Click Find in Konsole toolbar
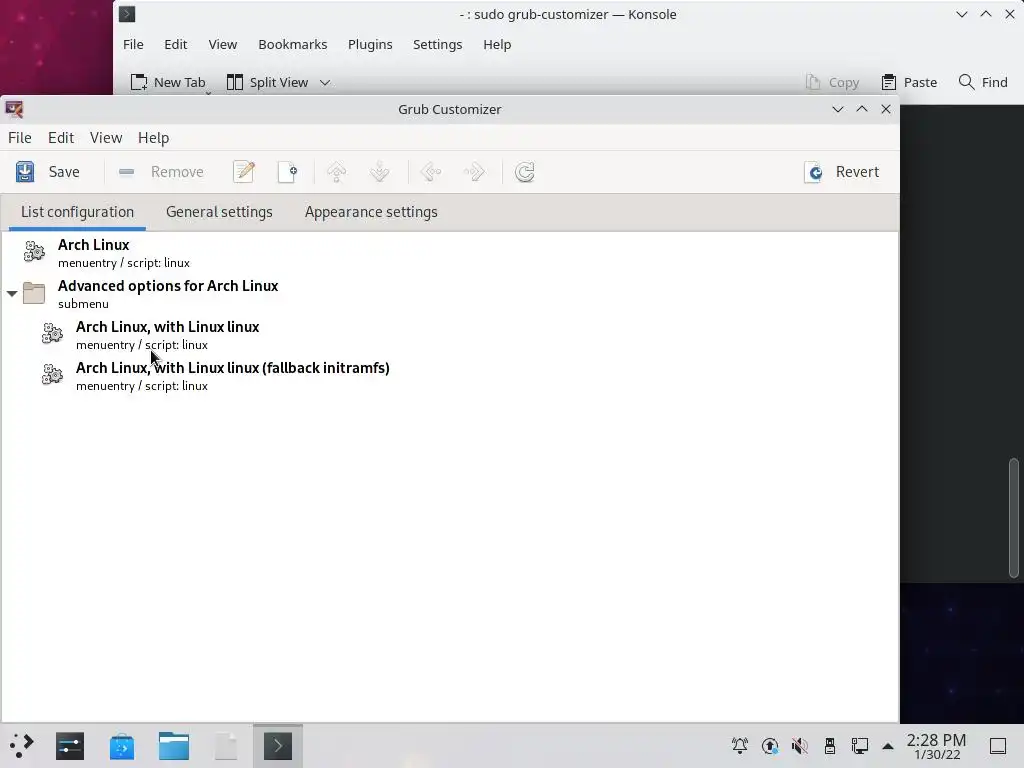The height and width of the screenshot is (768, 1024). point(983,82)
